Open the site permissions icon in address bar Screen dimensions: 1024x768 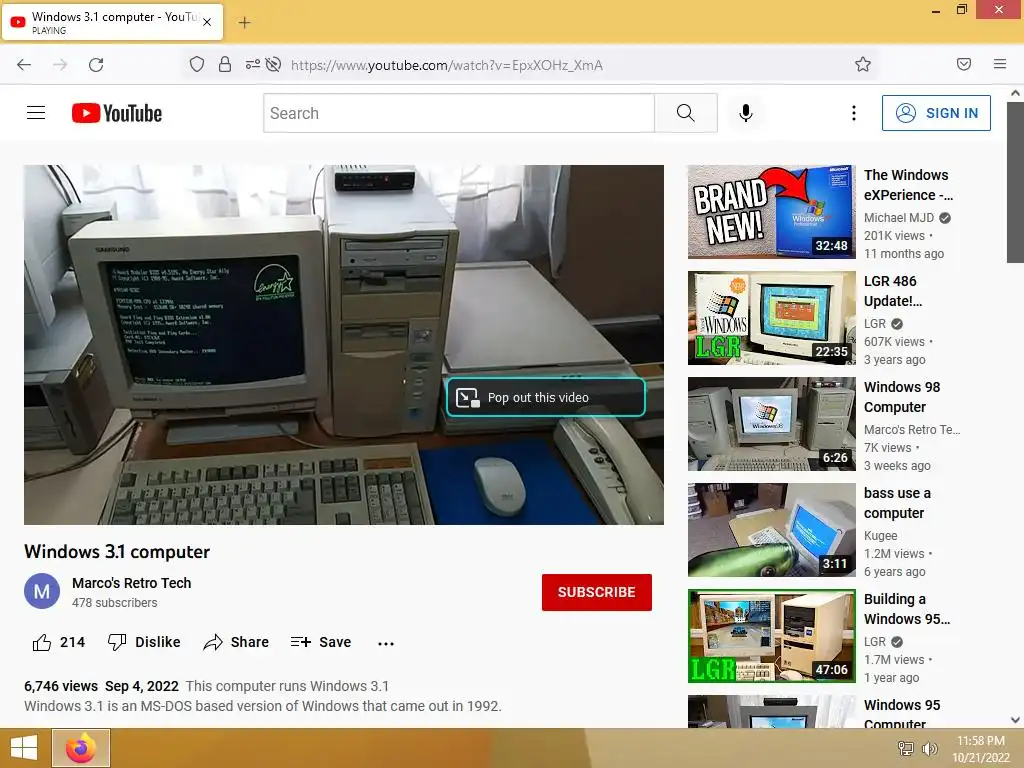click(252, 64)
